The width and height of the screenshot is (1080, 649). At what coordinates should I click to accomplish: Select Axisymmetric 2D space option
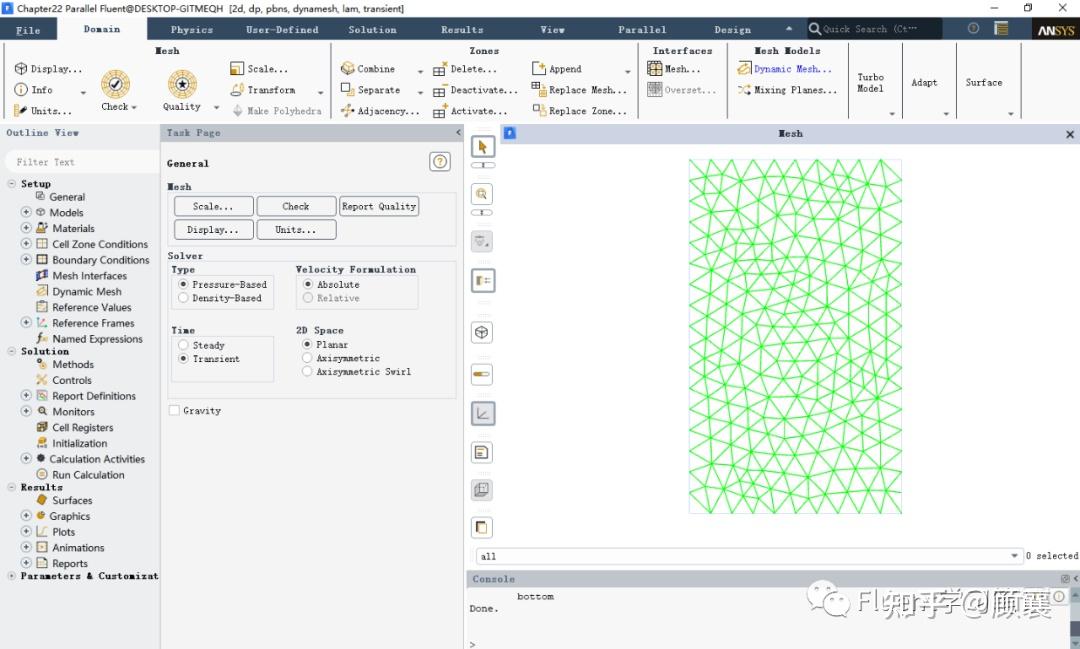pos(307,358)
